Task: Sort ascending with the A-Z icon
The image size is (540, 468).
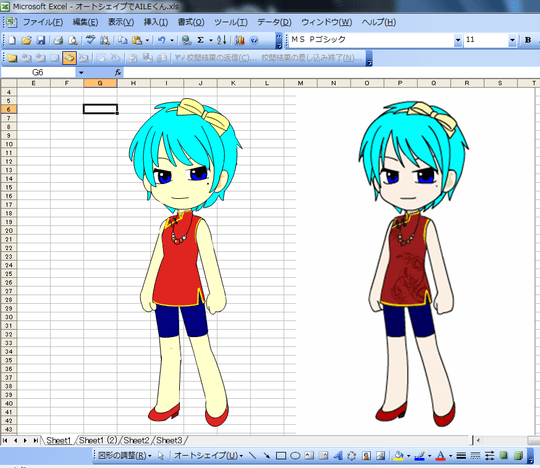Action: (221, 40)
